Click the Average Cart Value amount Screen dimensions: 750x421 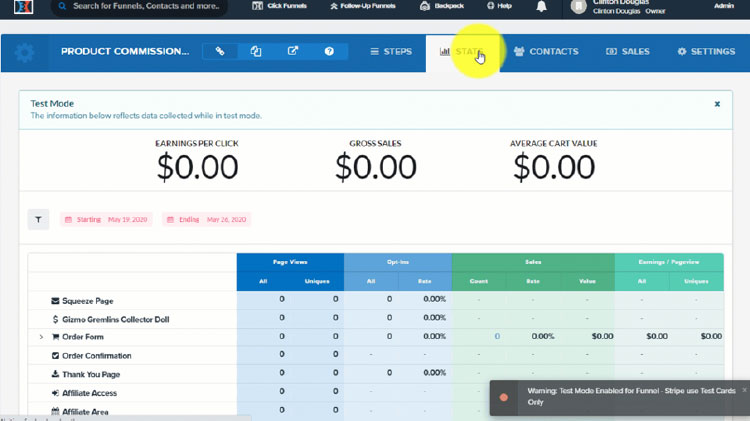pyautogui.click(x=554, y=167)
